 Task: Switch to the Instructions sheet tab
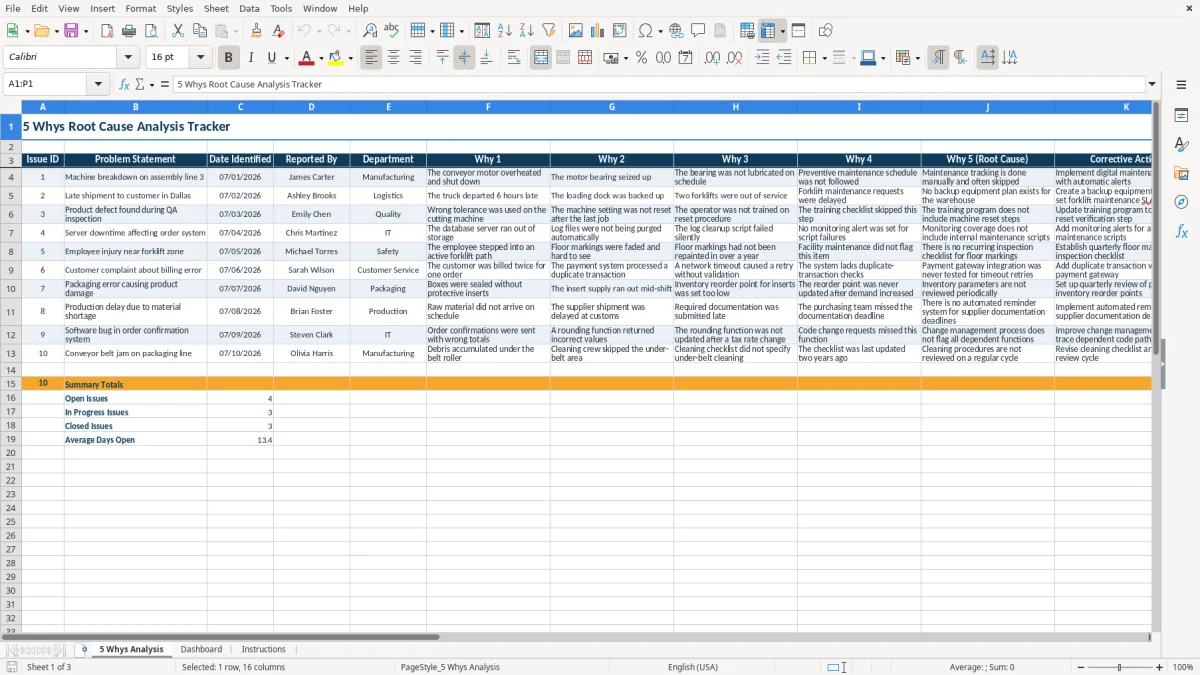(263, 649)
